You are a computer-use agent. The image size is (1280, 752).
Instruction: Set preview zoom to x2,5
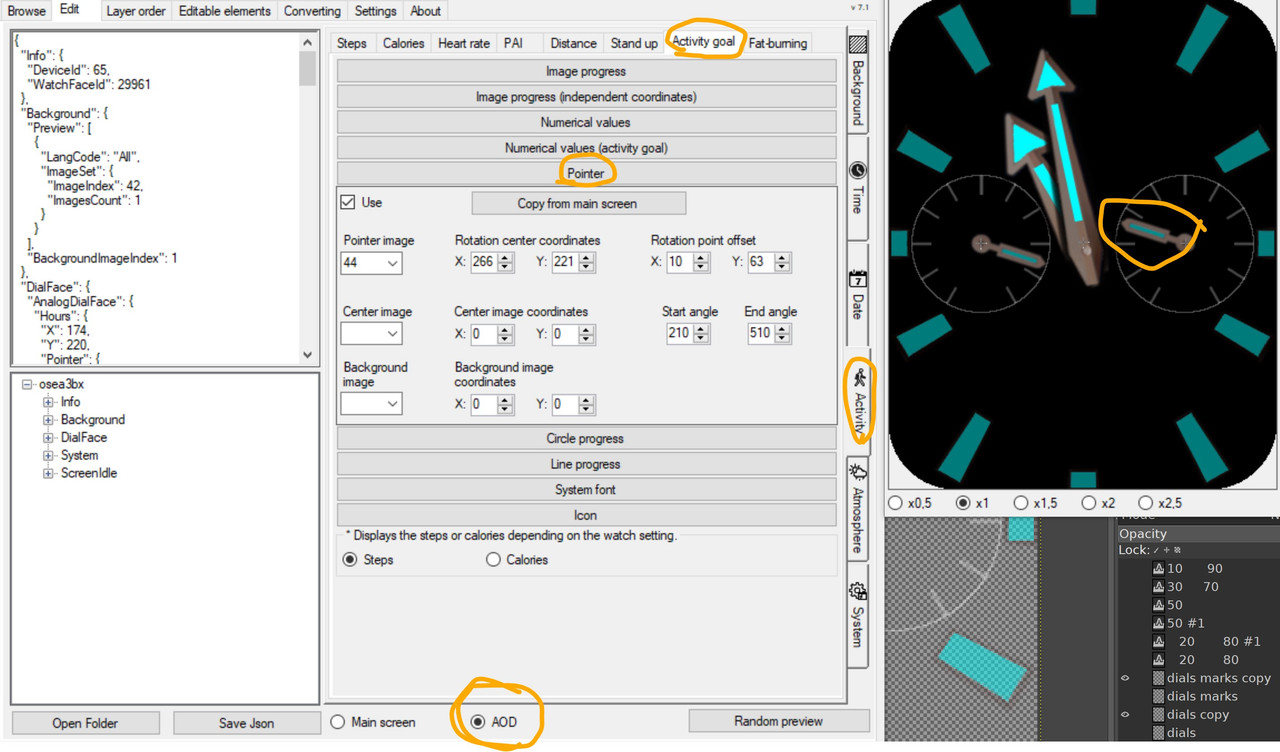tap(1146, 503)
